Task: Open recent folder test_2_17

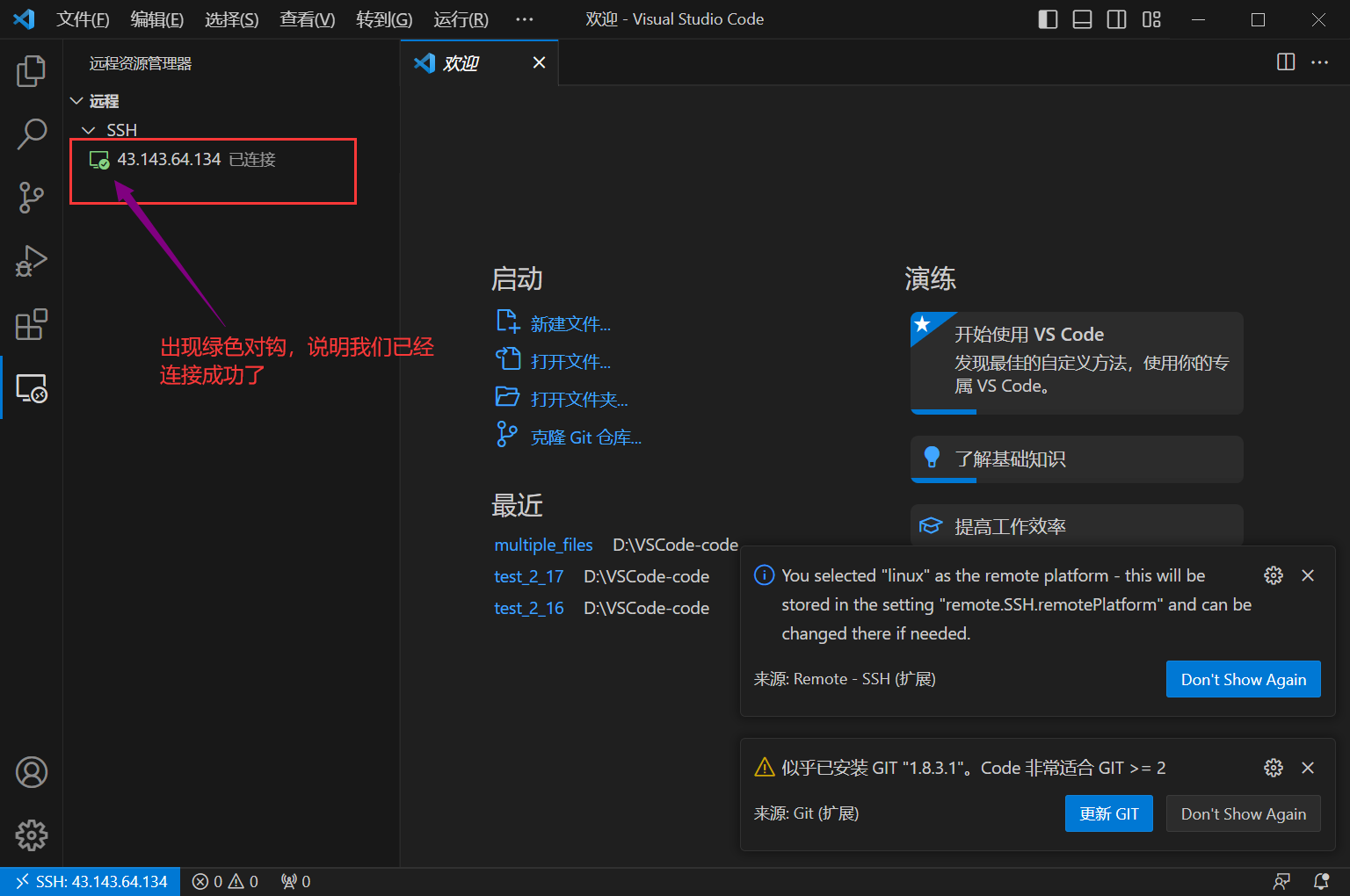Action: coord(528,576)
